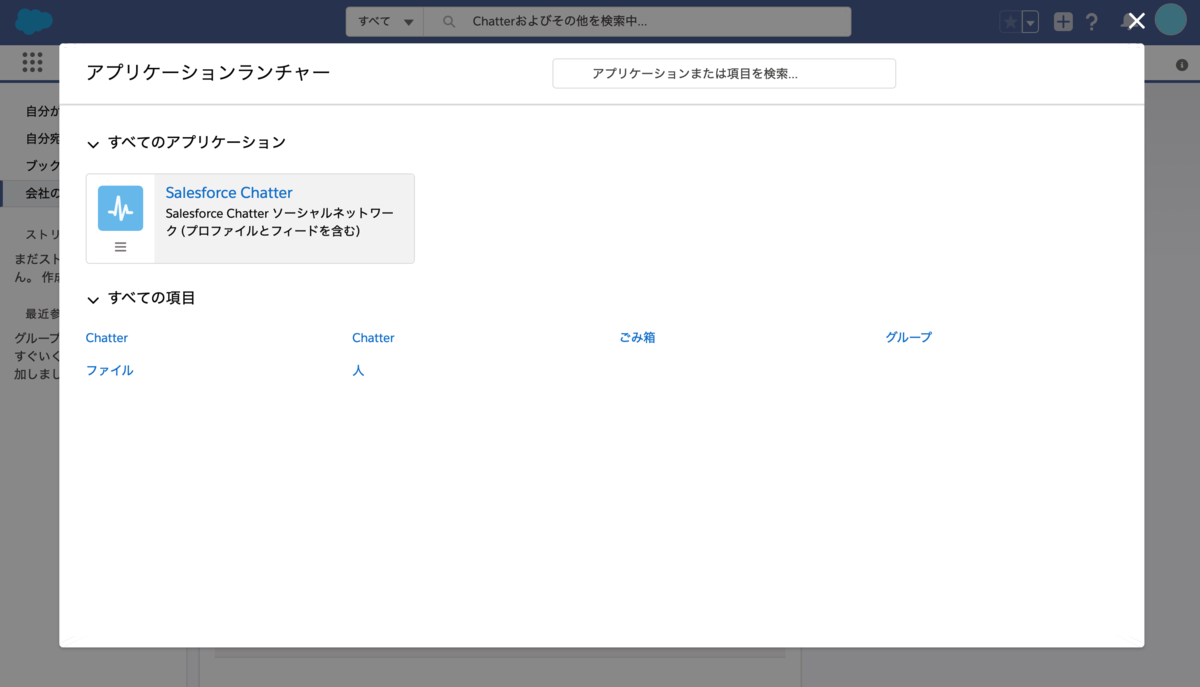This screenshot has width=1200, height=687.
Task: Open the すべて search scope dropdown
Action: pos(384,20)
